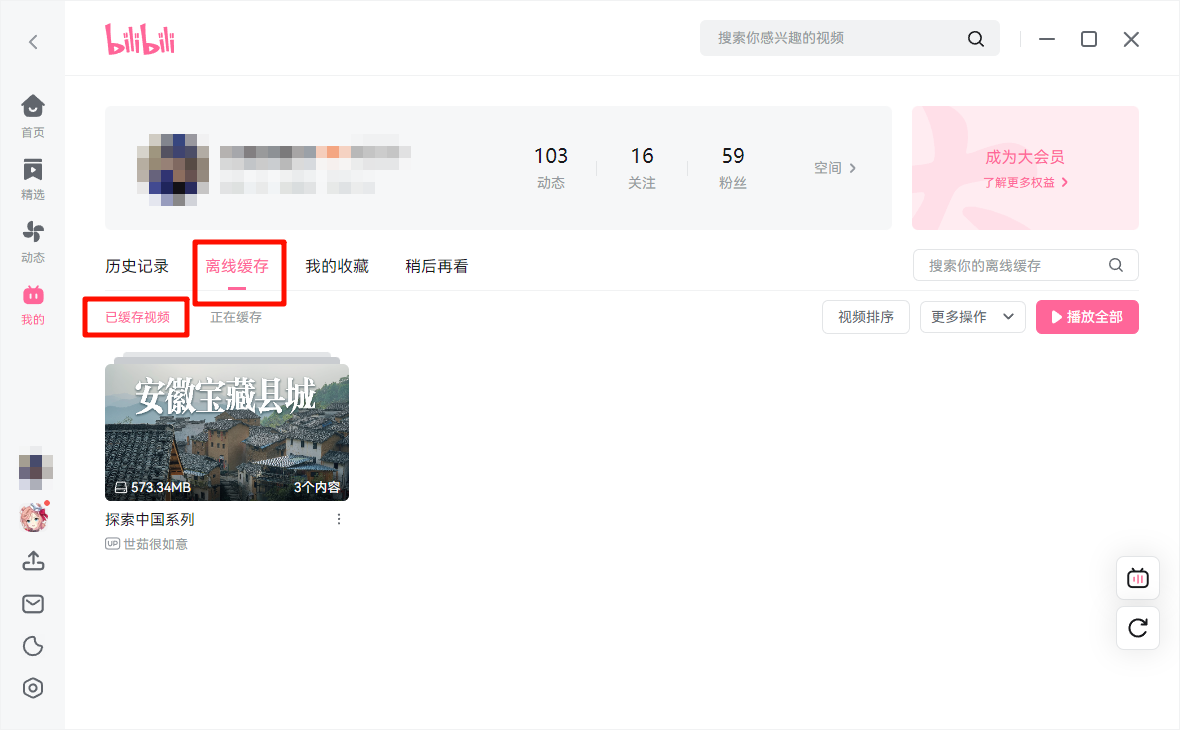This screenshot has height=730, width=1180.
Task: Click the profile avatar in header card
Action: pos(173,169)
